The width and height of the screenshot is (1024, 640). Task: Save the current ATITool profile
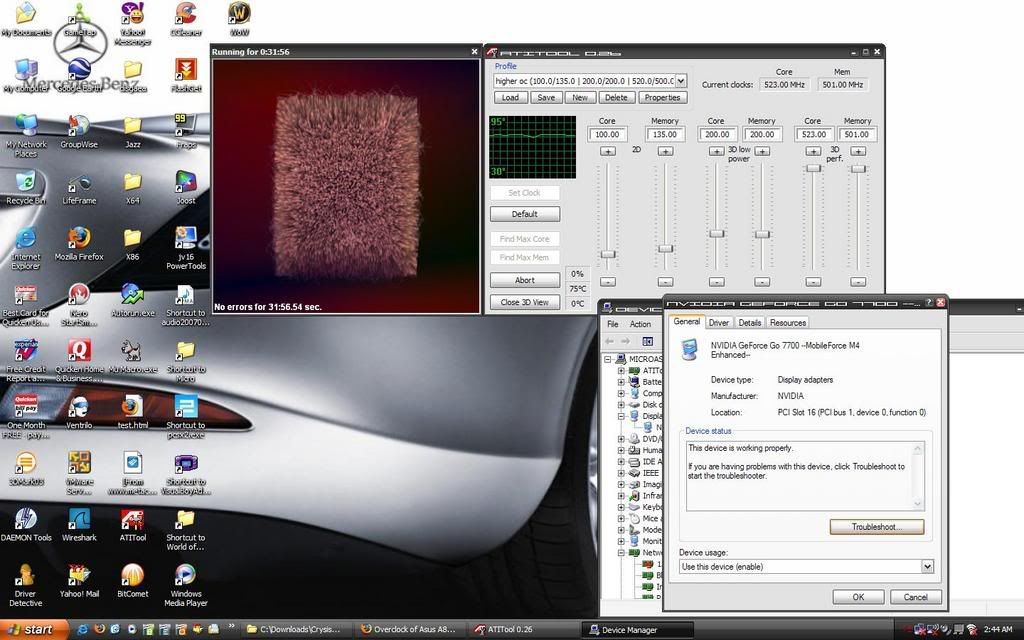[x=546, y=97]
